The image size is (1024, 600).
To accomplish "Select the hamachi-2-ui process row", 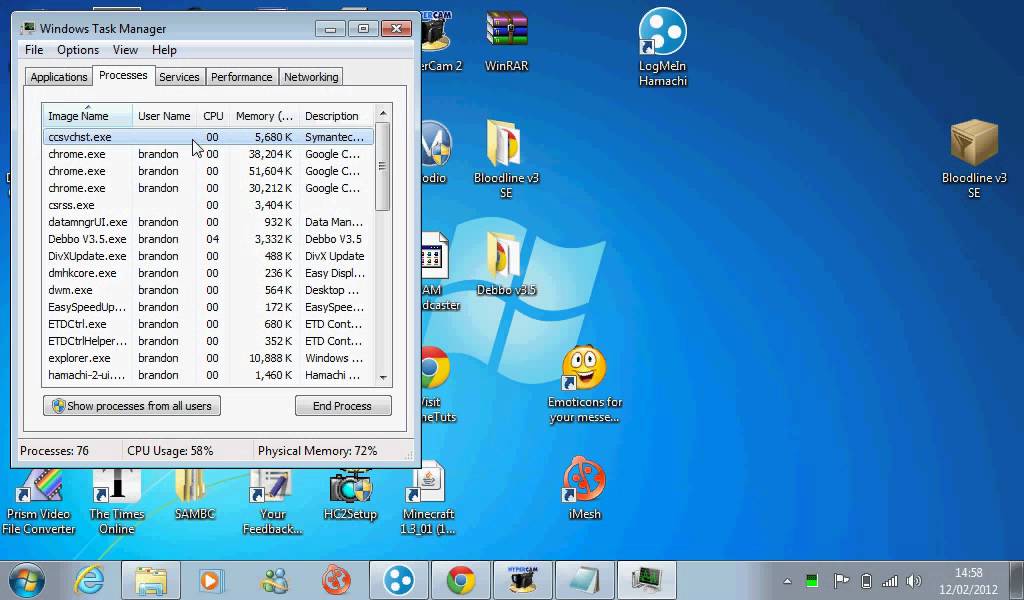I will coord(208,375).
